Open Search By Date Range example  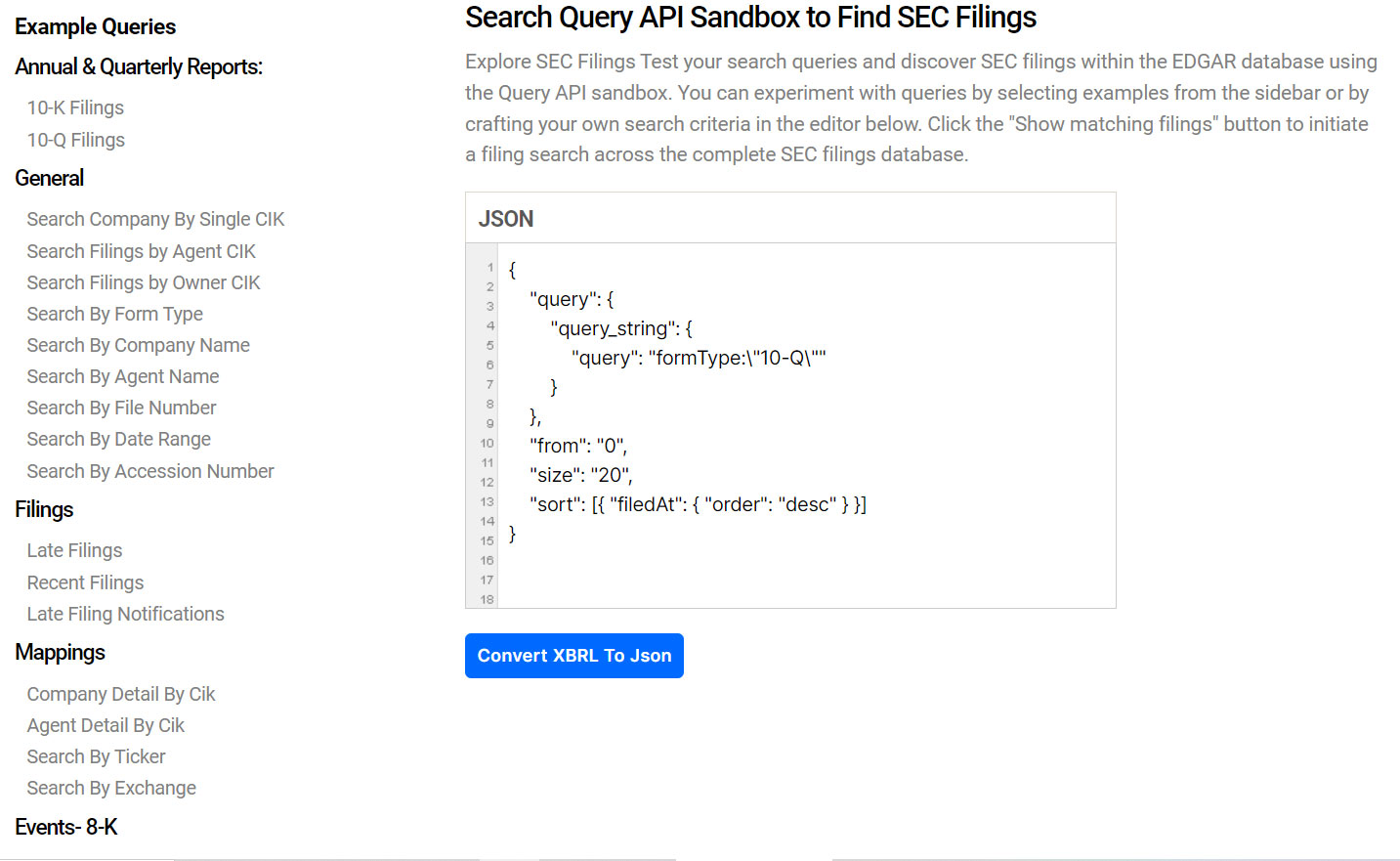(x=118, y=439)
